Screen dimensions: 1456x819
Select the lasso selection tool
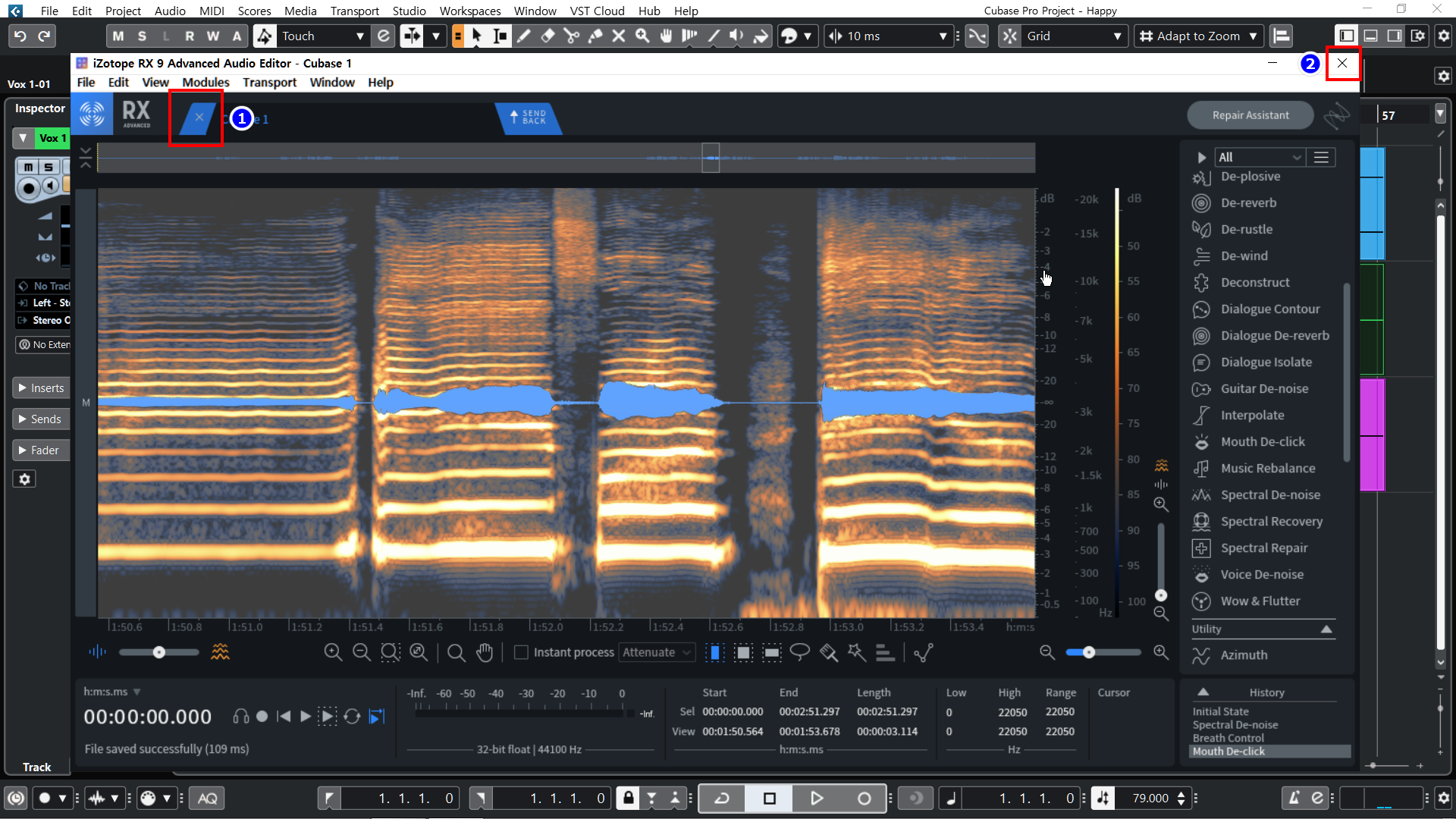click(x=799, y=652)
